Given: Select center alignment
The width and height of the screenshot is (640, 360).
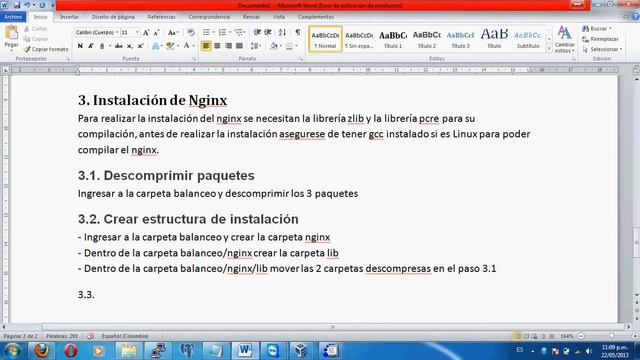Looking at the screenshot, I should pyautogui.click(x=217, y=46).
